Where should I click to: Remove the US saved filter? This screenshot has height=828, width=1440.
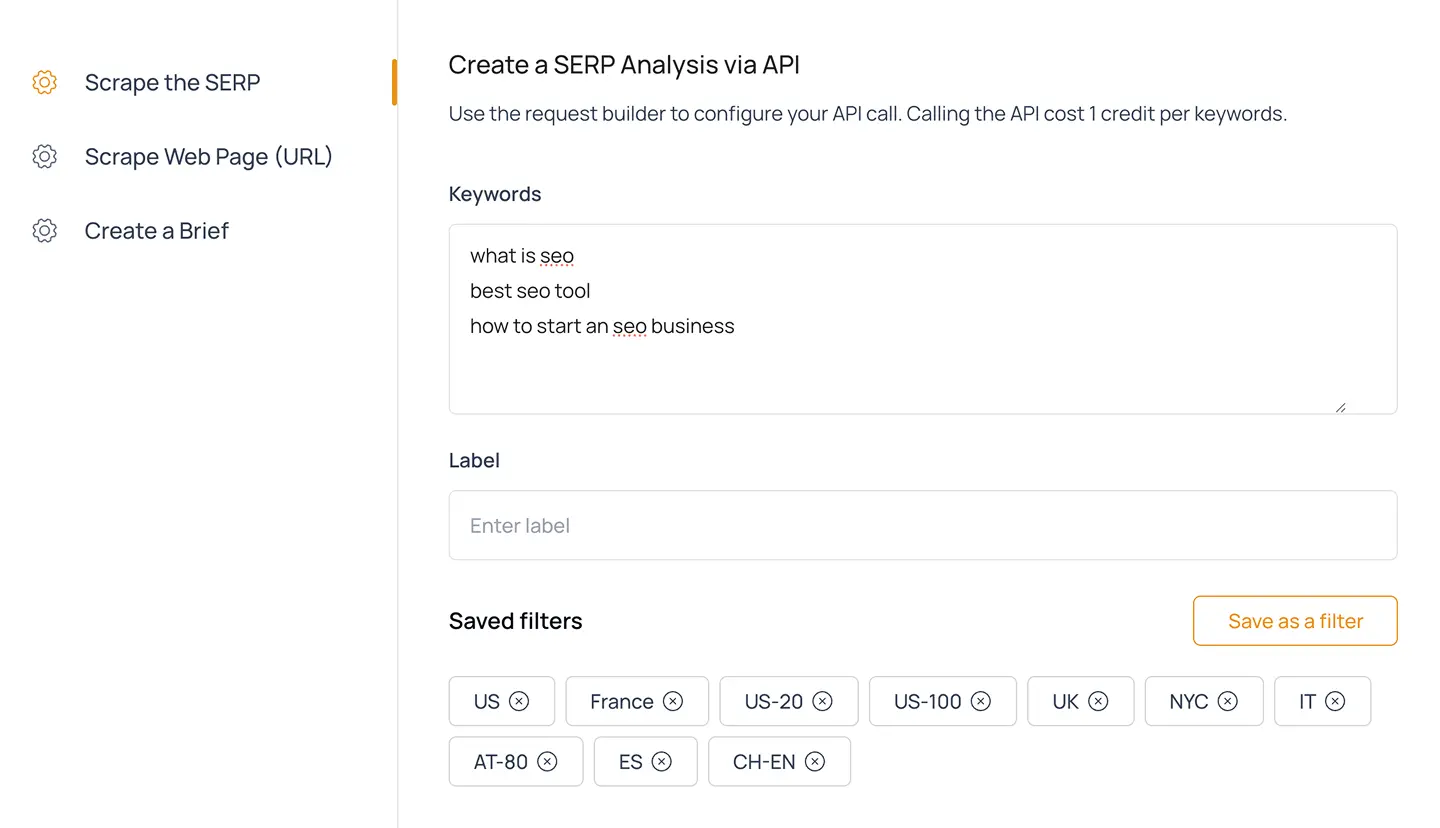519,701
